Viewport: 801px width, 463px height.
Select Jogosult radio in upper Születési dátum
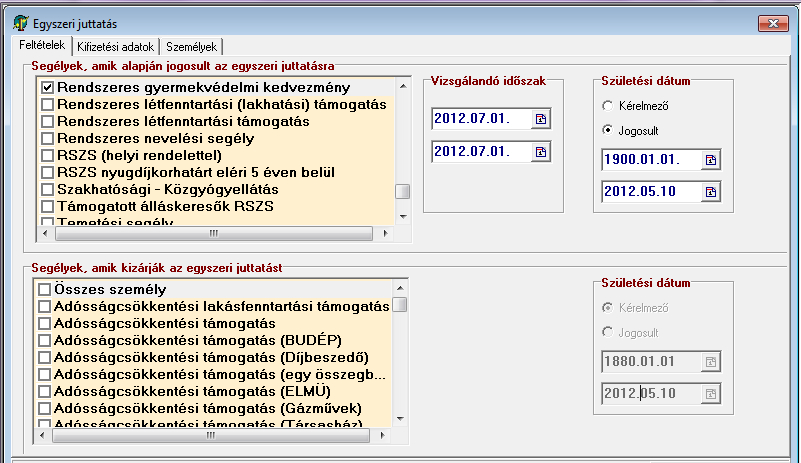607,130
